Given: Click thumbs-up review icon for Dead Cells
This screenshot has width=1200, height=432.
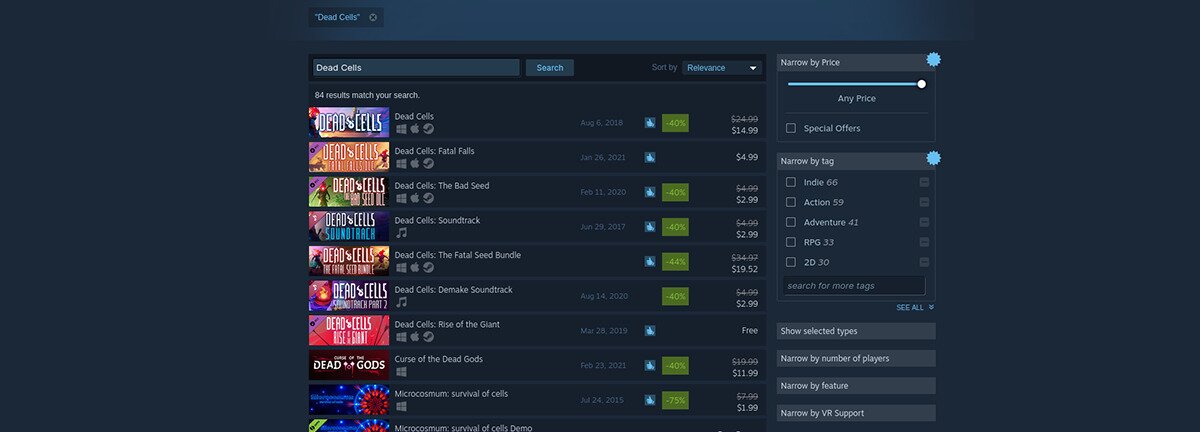Looking at the screenshot, I should point(650,123).
